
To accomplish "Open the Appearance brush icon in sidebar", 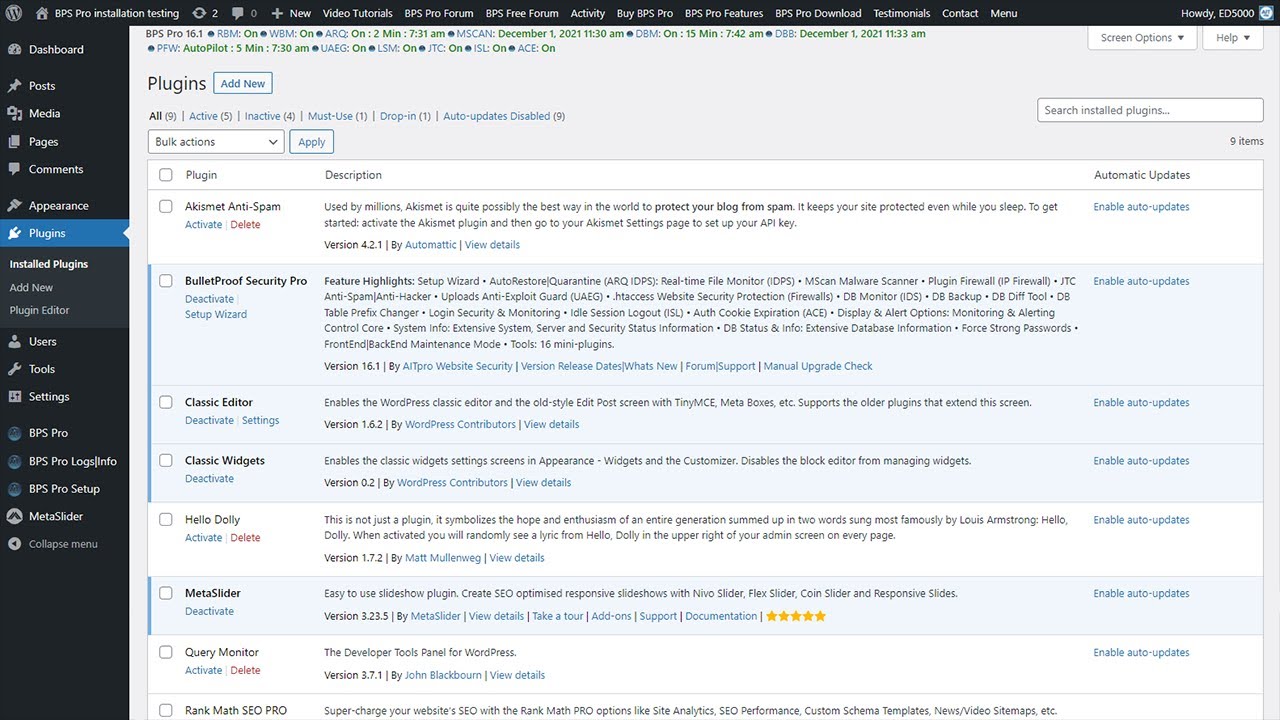I will 14,206.
